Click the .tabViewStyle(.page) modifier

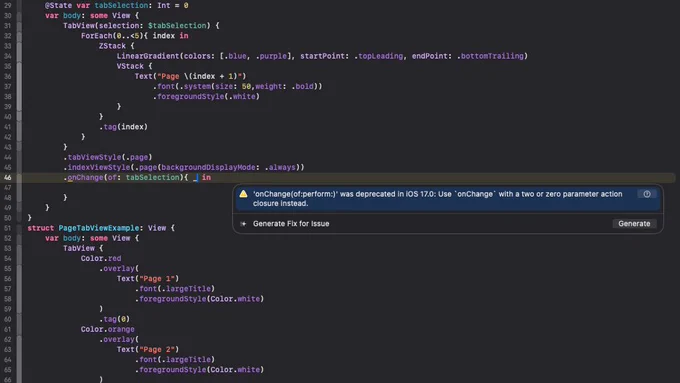pos(108,157)
